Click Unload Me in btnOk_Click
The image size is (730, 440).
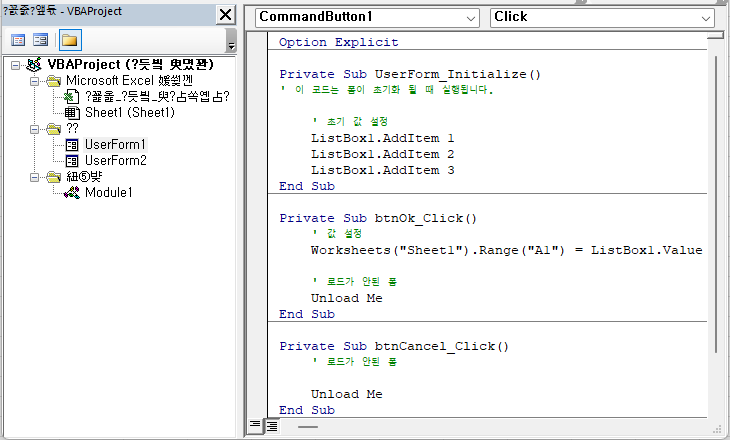(346, 298)
